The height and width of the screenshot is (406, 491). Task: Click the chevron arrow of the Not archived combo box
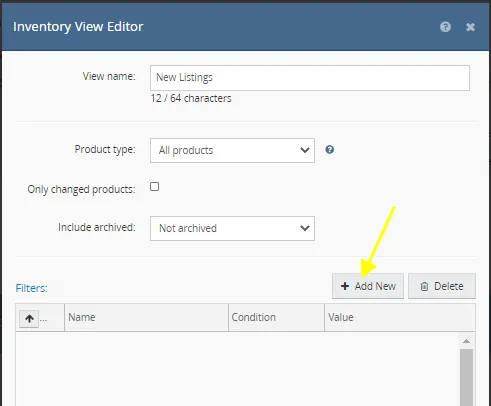click(305, 228)
